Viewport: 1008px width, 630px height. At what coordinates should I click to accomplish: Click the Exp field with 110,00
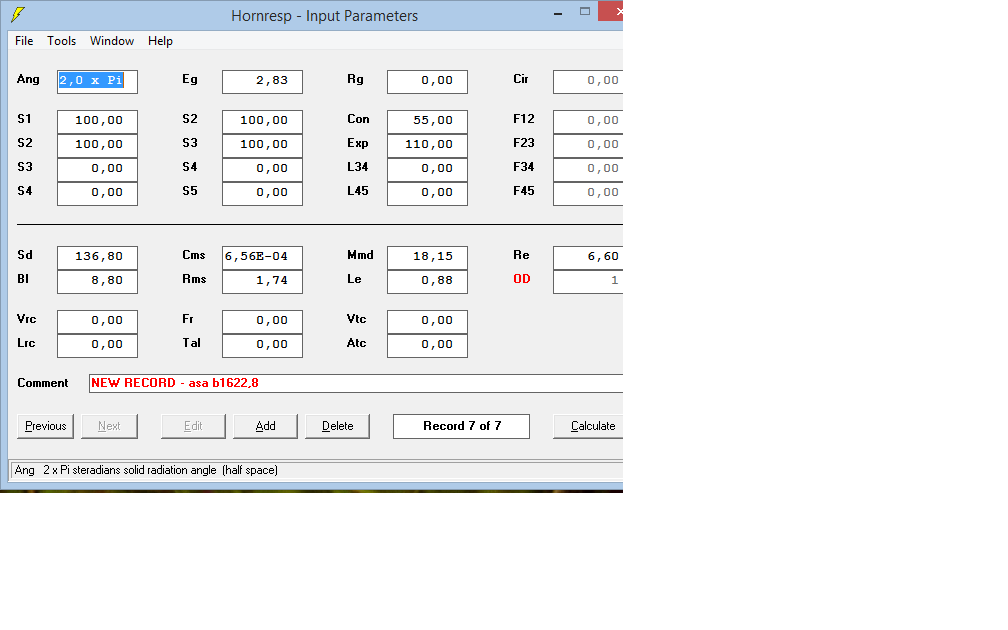(428, 145)
